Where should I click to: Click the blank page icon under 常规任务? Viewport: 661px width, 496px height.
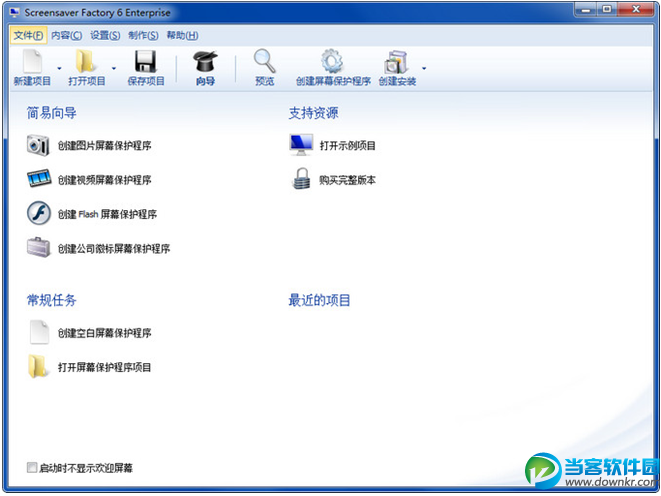[x=39, y=332]
